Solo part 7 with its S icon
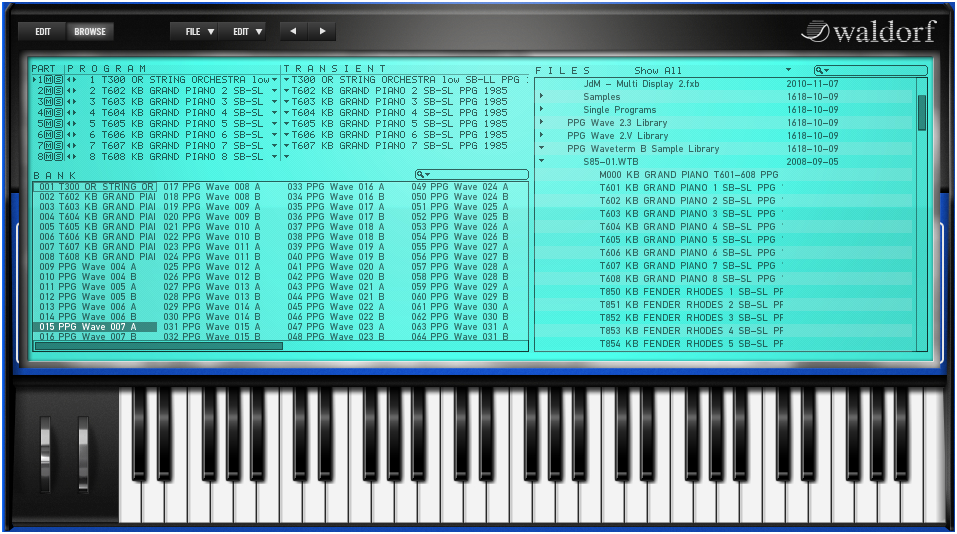Viewport: 957px width, 534px height. coord(58,146)
